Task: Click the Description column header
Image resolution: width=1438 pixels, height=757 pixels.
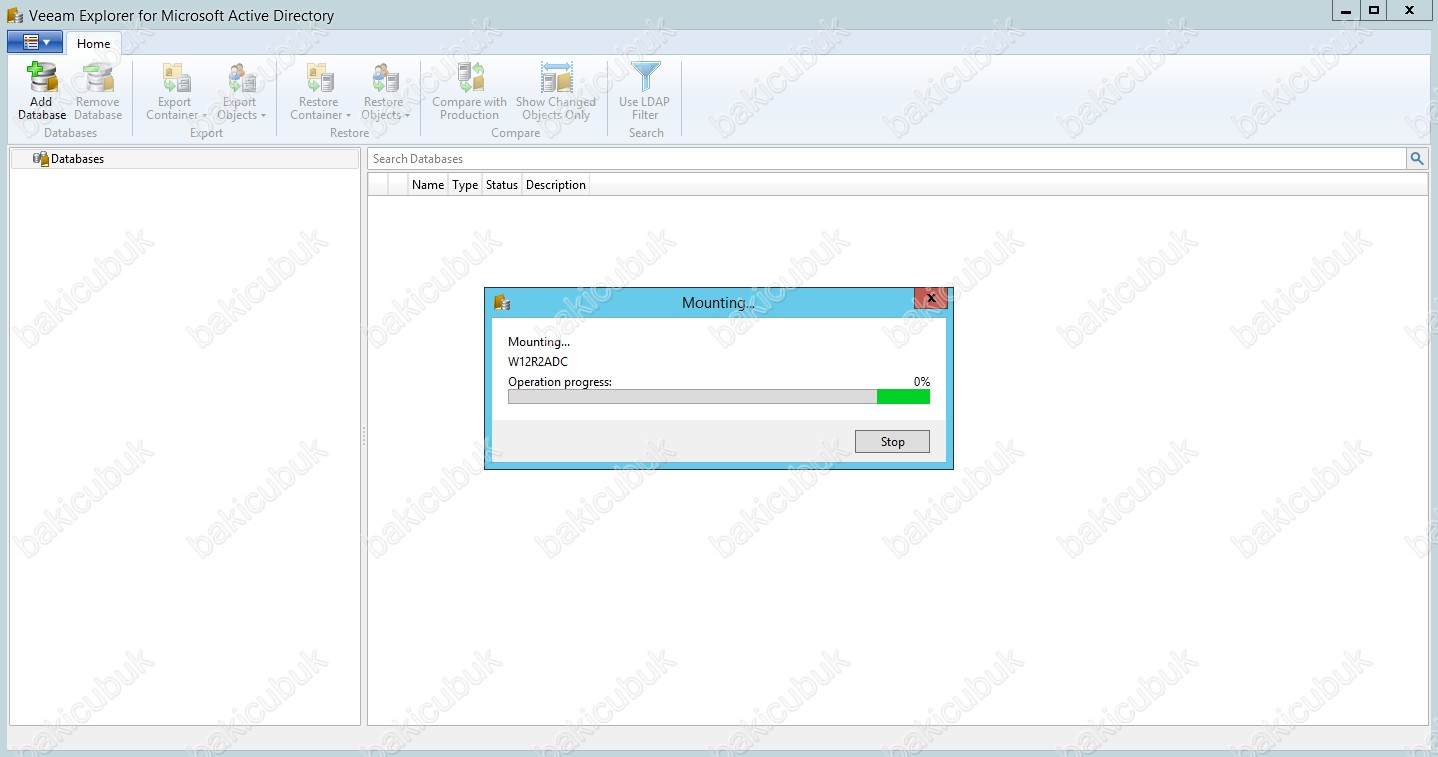Action: 556,185
